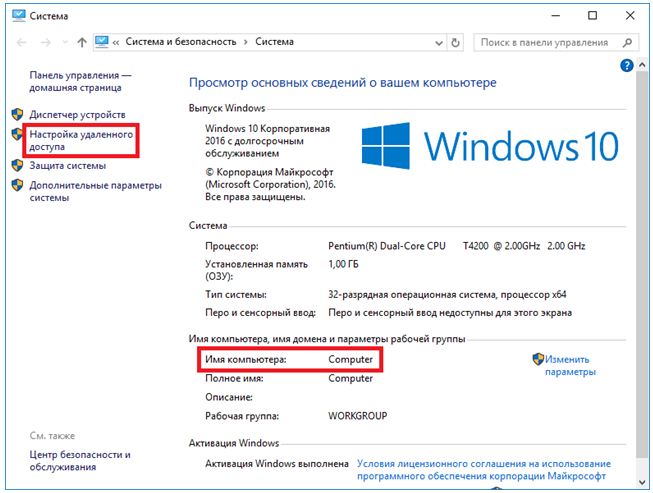
Task: Click shield icon next to 'Диспетчер устройств'
Action: tap(17, 114)
